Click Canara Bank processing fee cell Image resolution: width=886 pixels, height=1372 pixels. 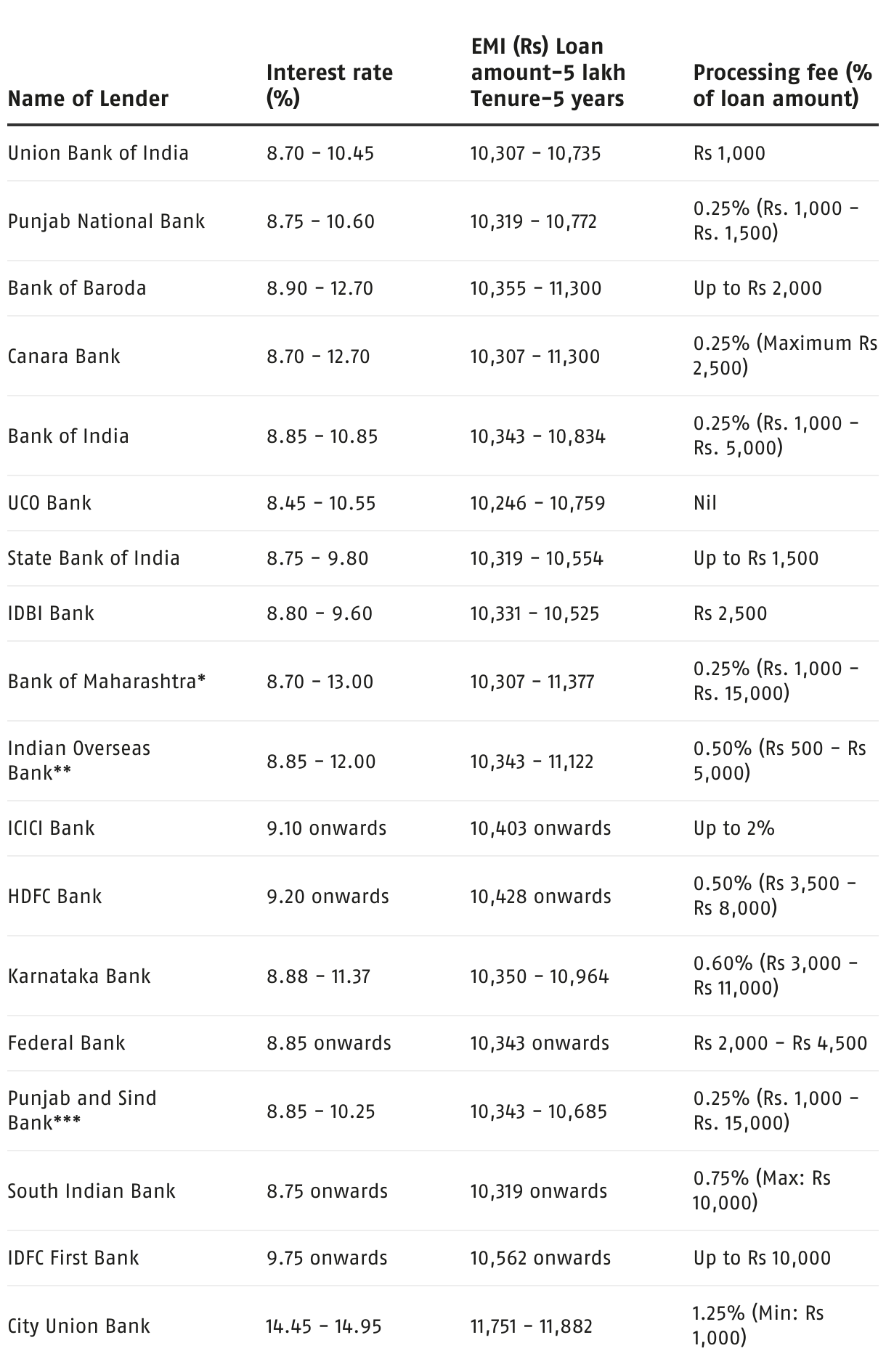tap(785, 356)
